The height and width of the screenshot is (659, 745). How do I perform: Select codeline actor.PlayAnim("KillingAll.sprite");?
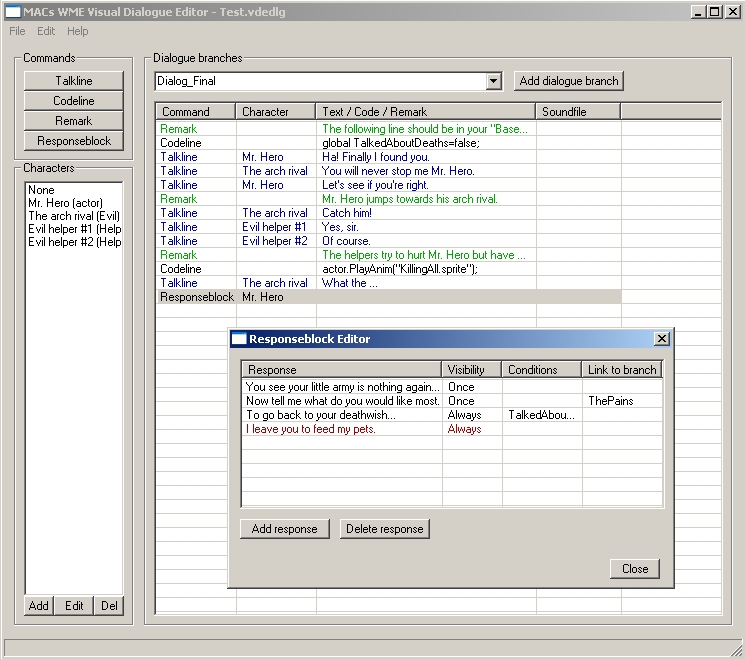(389, 269)
